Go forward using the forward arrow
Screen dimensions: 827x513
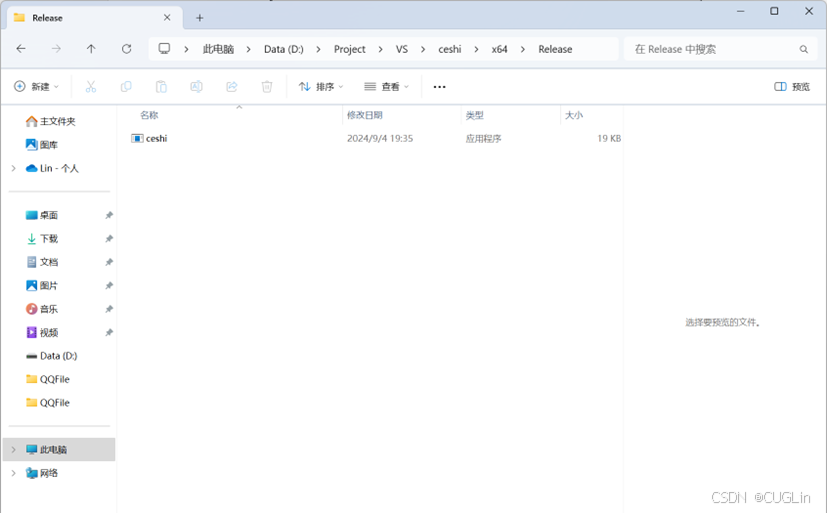pos(56,49)
